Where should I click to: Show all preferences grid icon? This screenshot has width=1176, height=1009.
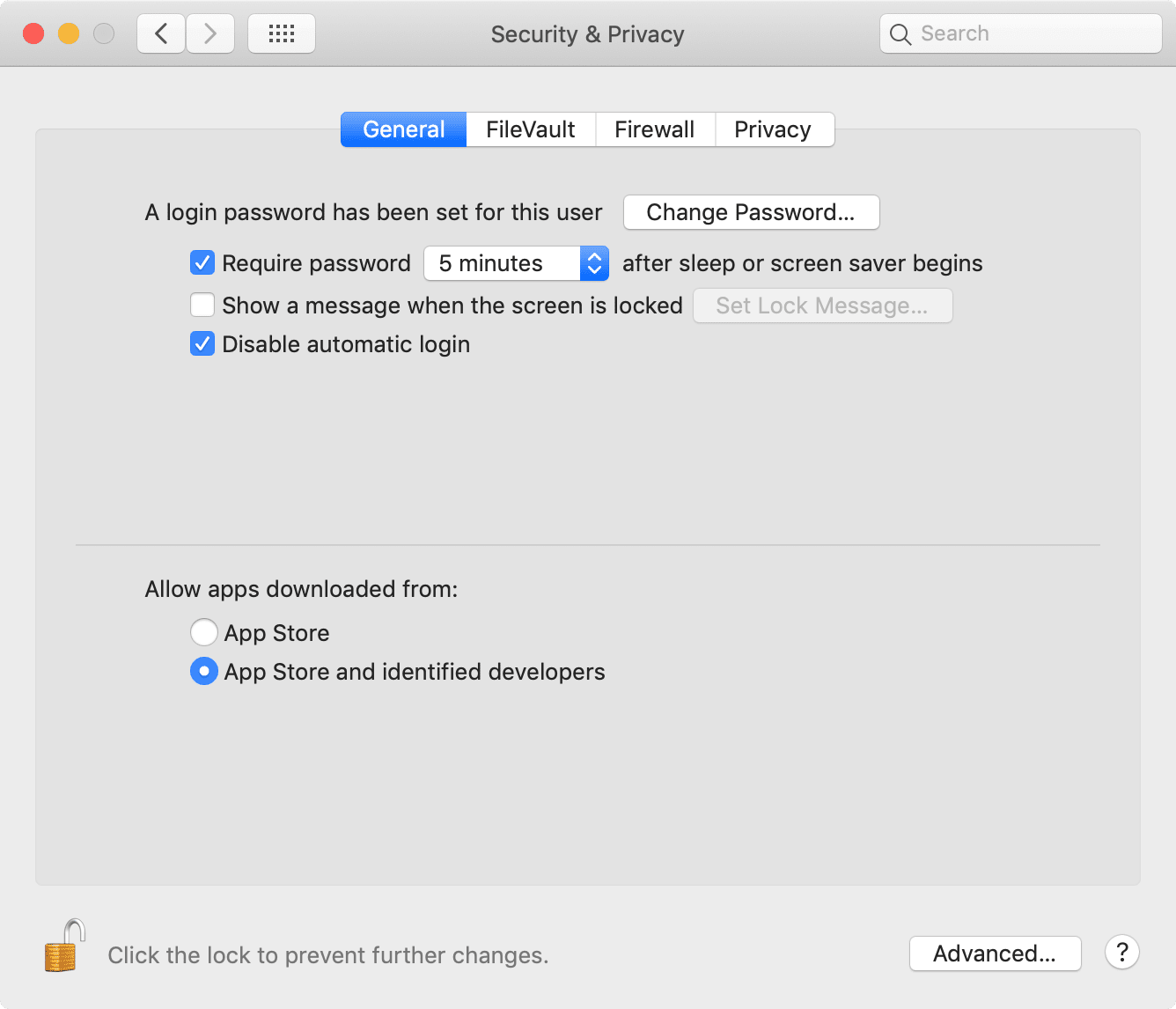pos(282,34)
